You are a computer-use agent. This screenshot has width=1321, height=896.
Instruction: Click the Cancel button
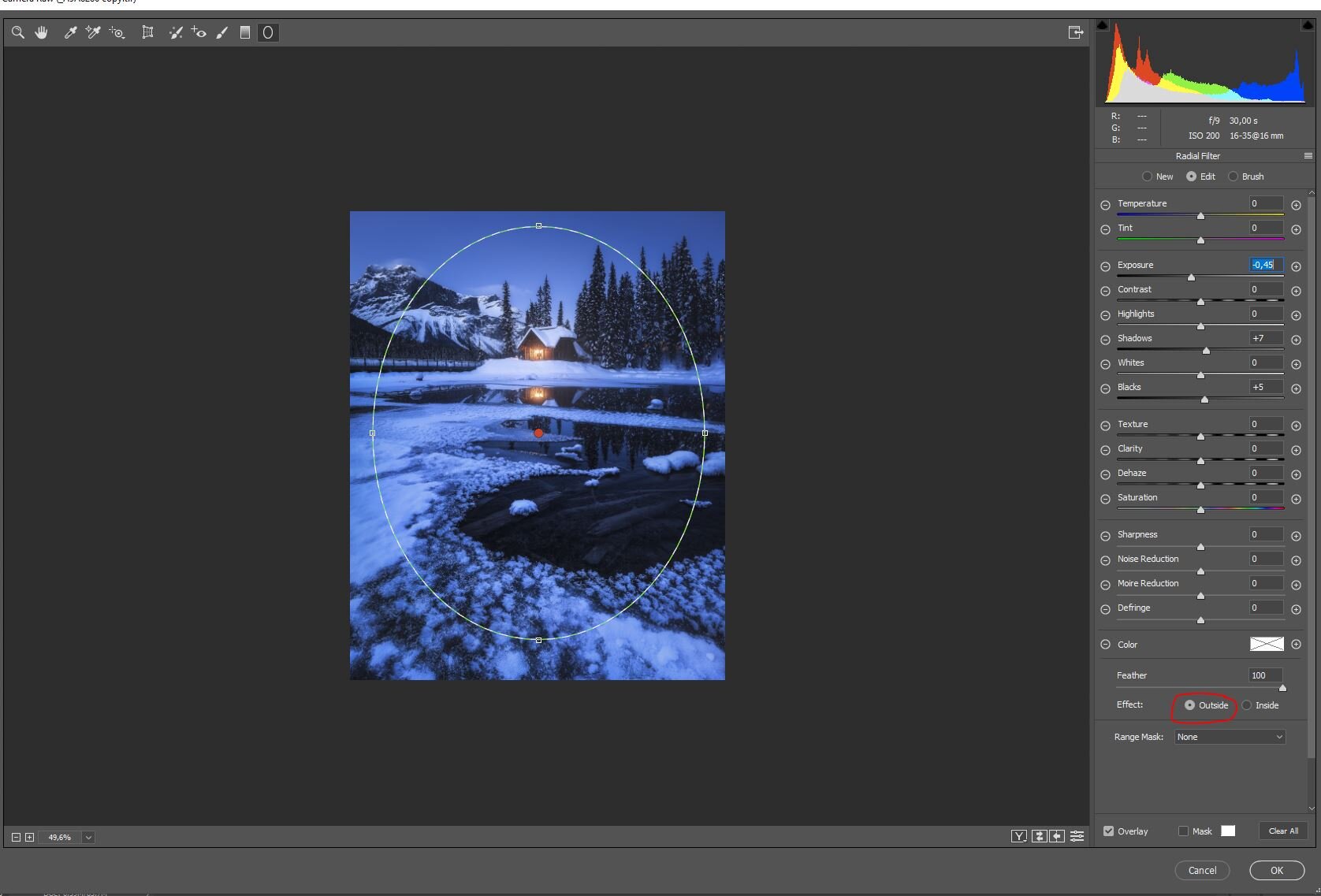(1202, 870)
